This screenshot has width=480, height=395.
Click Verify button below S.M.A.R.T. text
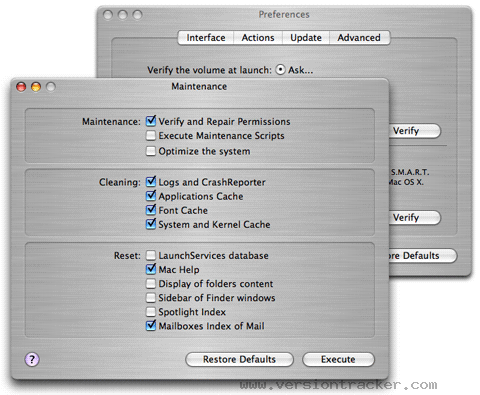(415, 218)
